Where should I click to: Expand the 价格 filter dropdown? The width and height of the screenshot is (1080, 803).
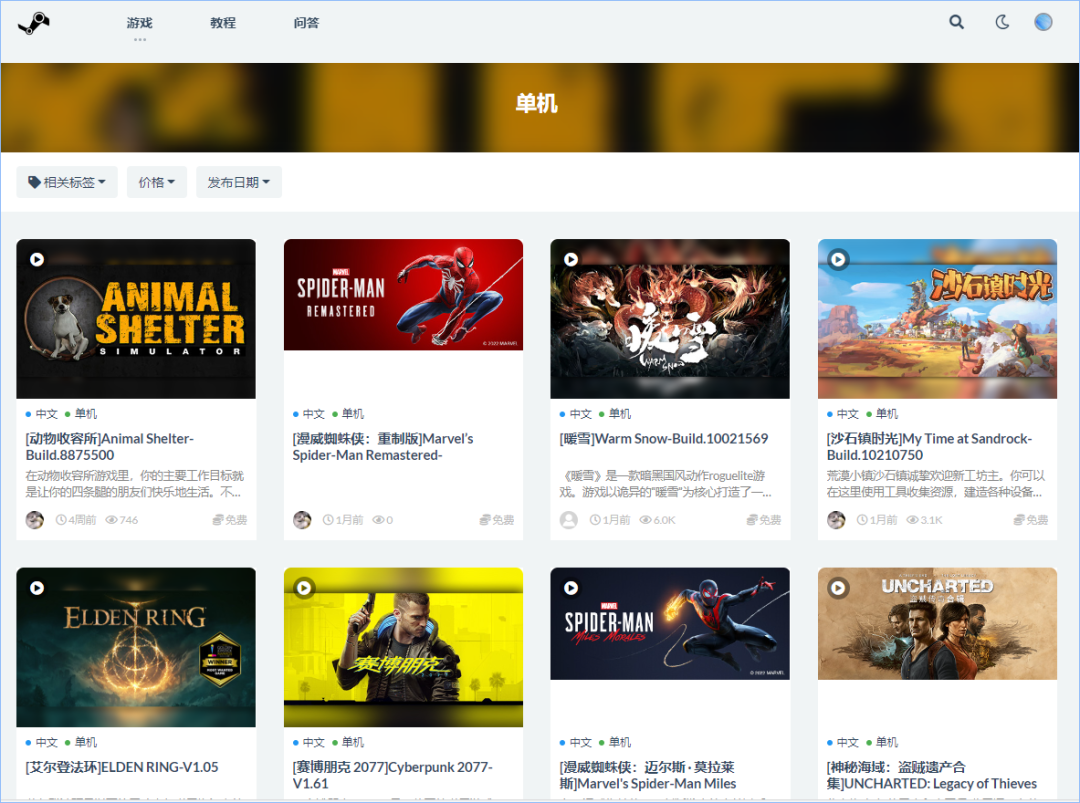click(x=156, y=182)
